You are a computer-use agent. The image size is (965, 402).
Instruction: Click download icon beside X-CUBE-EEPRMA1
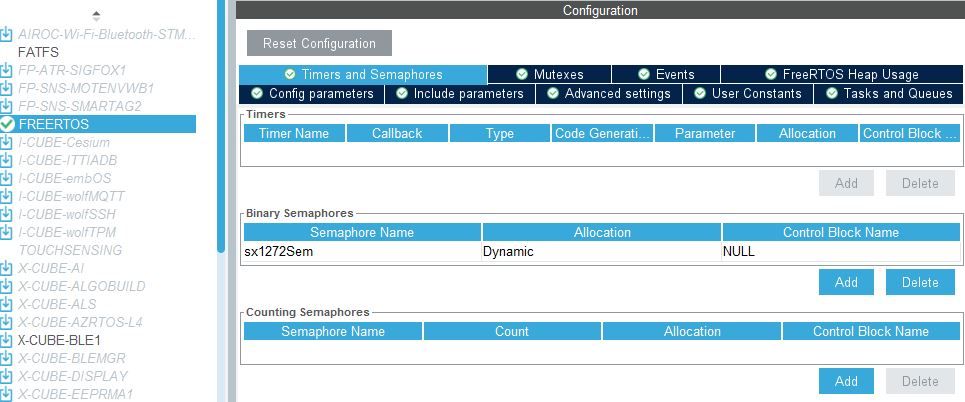point(7,394)
